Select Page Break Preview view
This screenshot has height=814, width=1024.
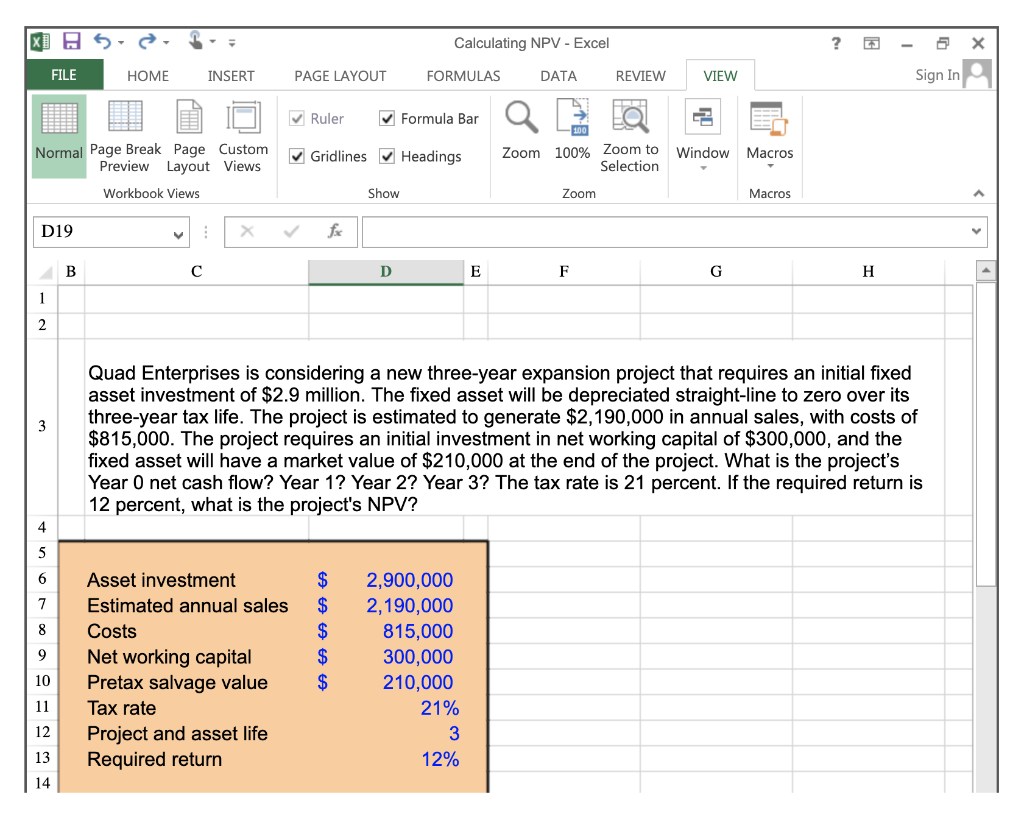126,137
